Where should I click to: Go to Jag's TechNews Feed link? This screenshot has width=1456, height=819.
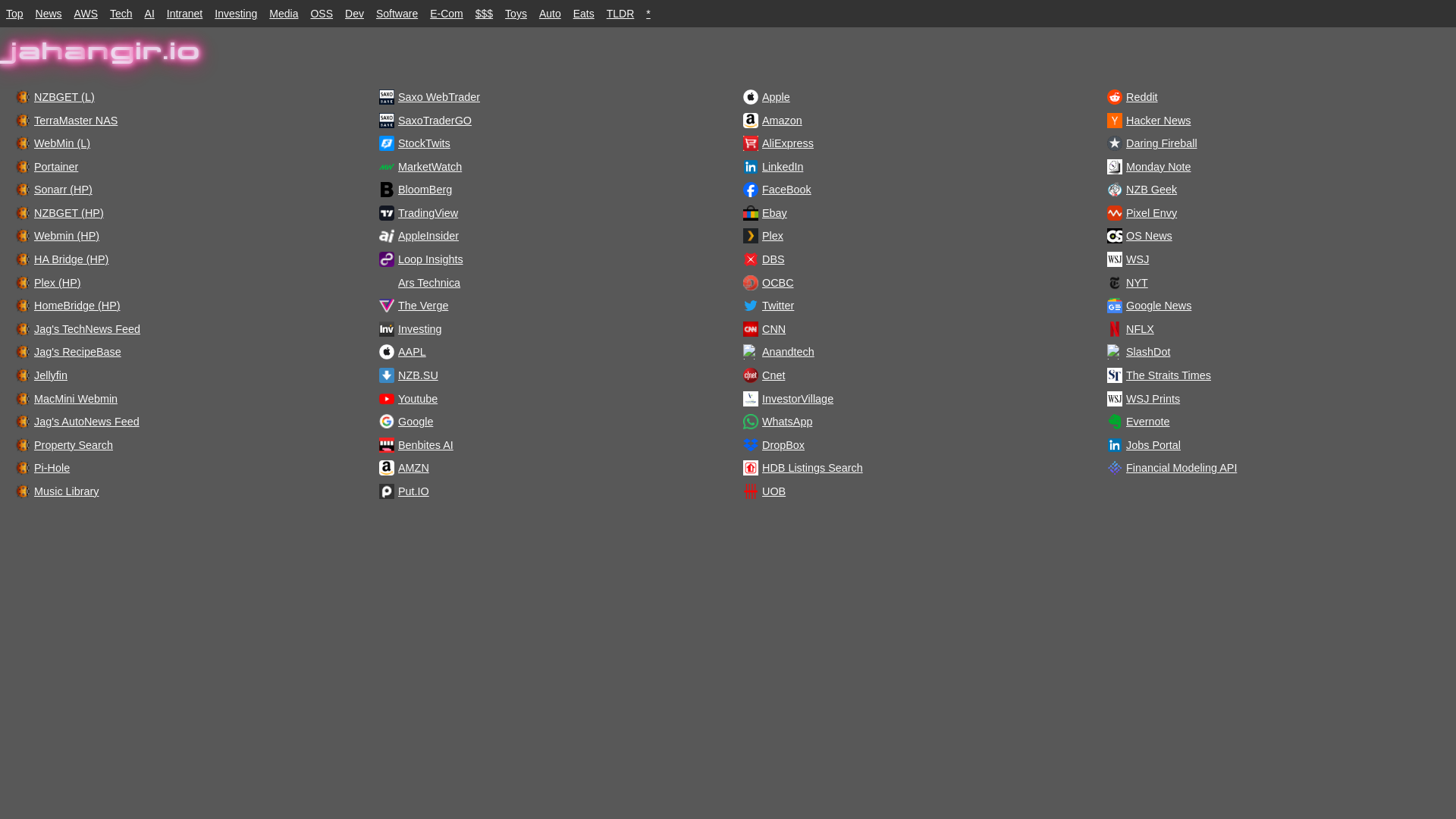point(86,329)
